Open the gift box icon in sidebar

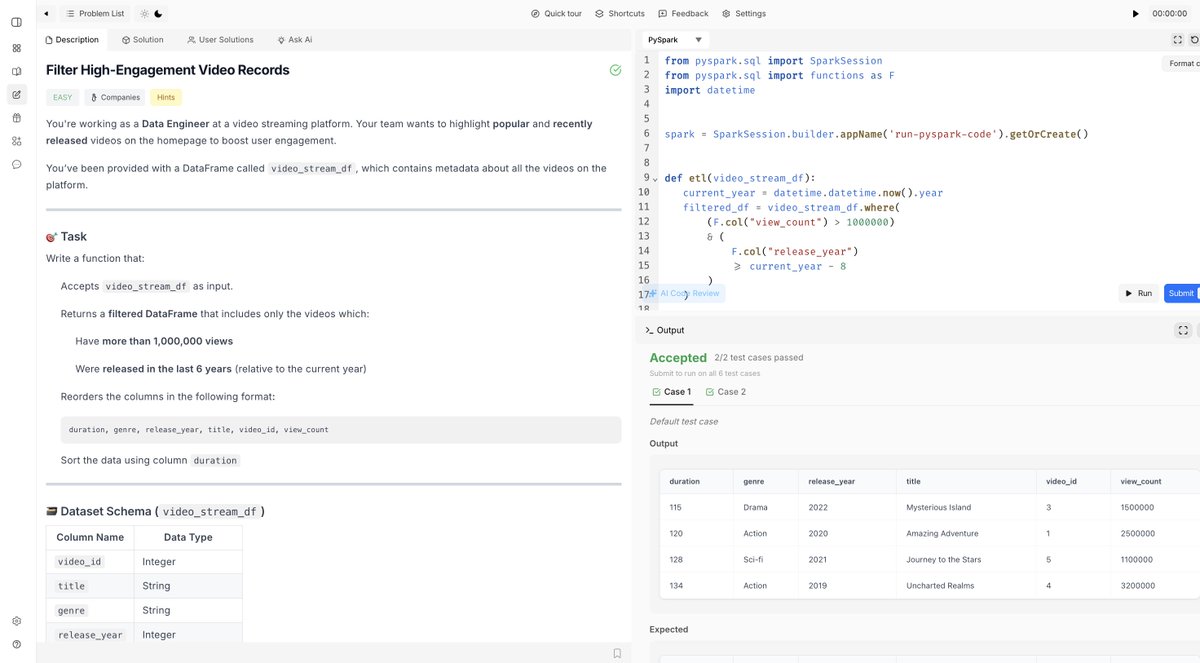(x=16, y=118)
